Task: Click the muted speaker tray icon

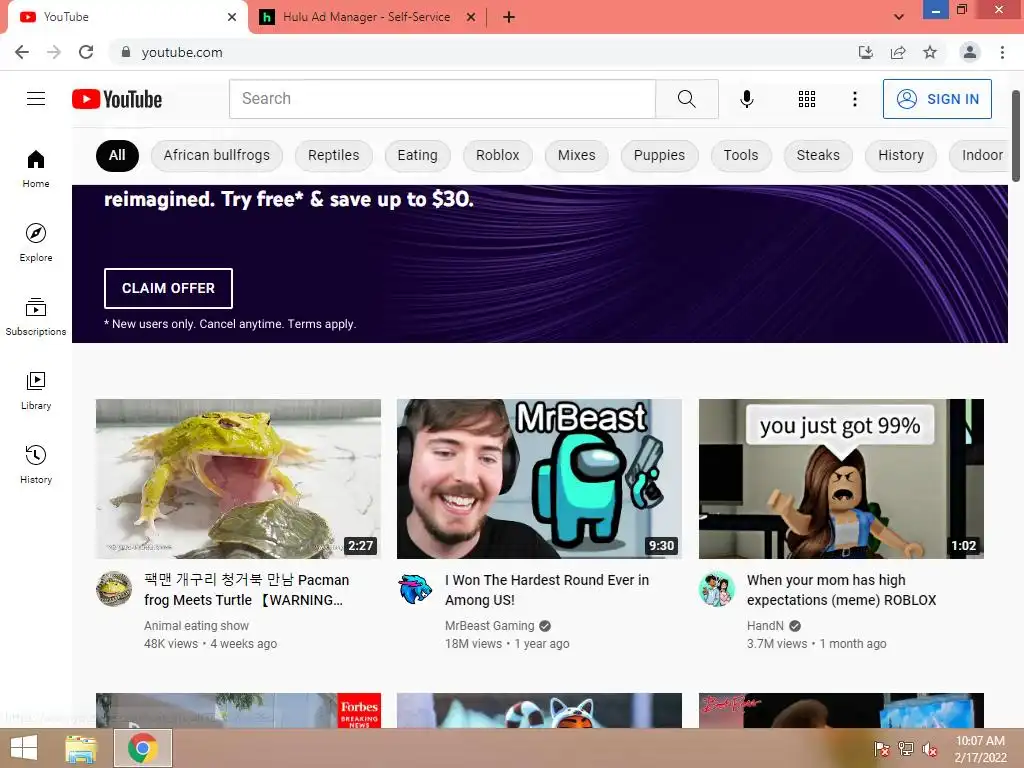Action: [x=929, y=749]
